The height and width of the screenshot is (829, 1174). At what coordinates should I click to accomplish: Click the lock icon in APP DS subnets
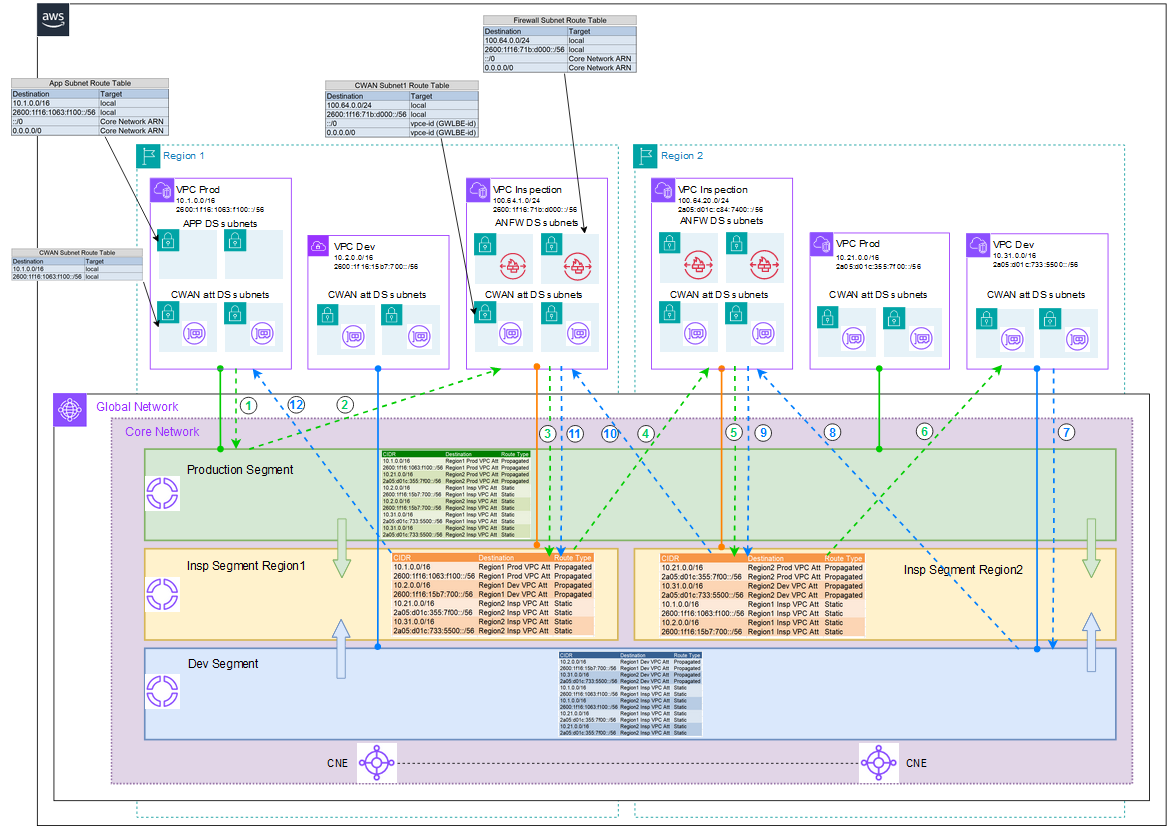tap(167, 240)
